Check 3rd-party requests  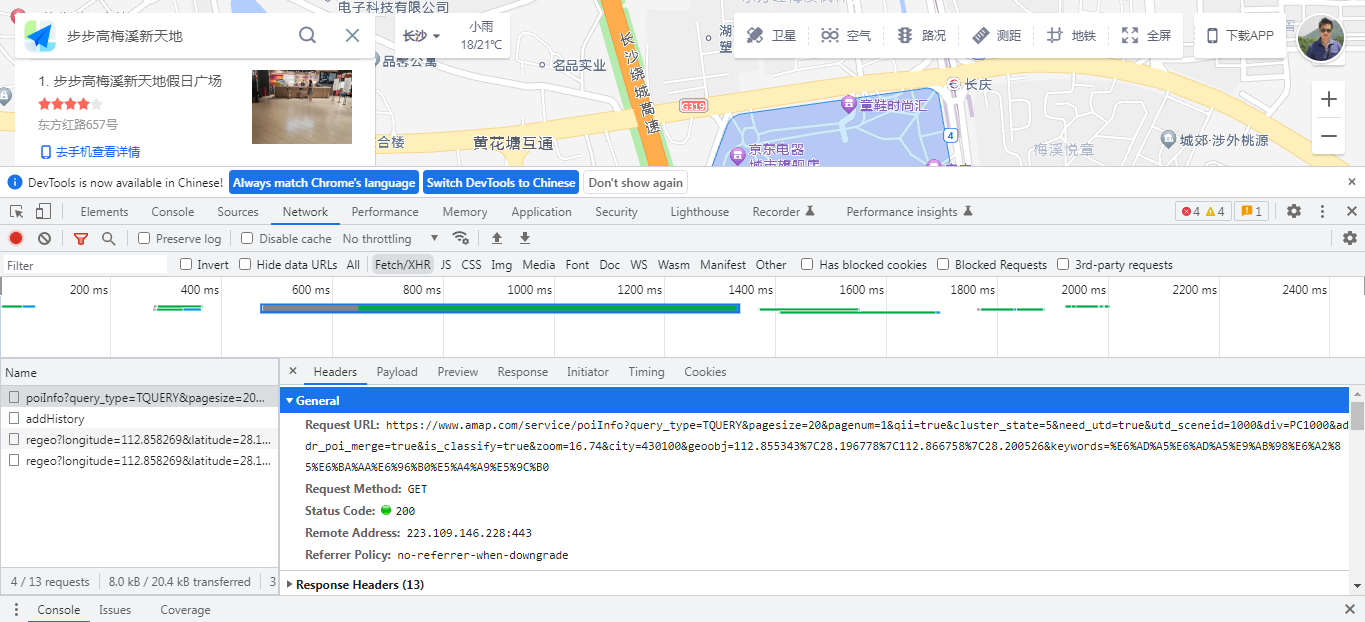click(1063, 264)
